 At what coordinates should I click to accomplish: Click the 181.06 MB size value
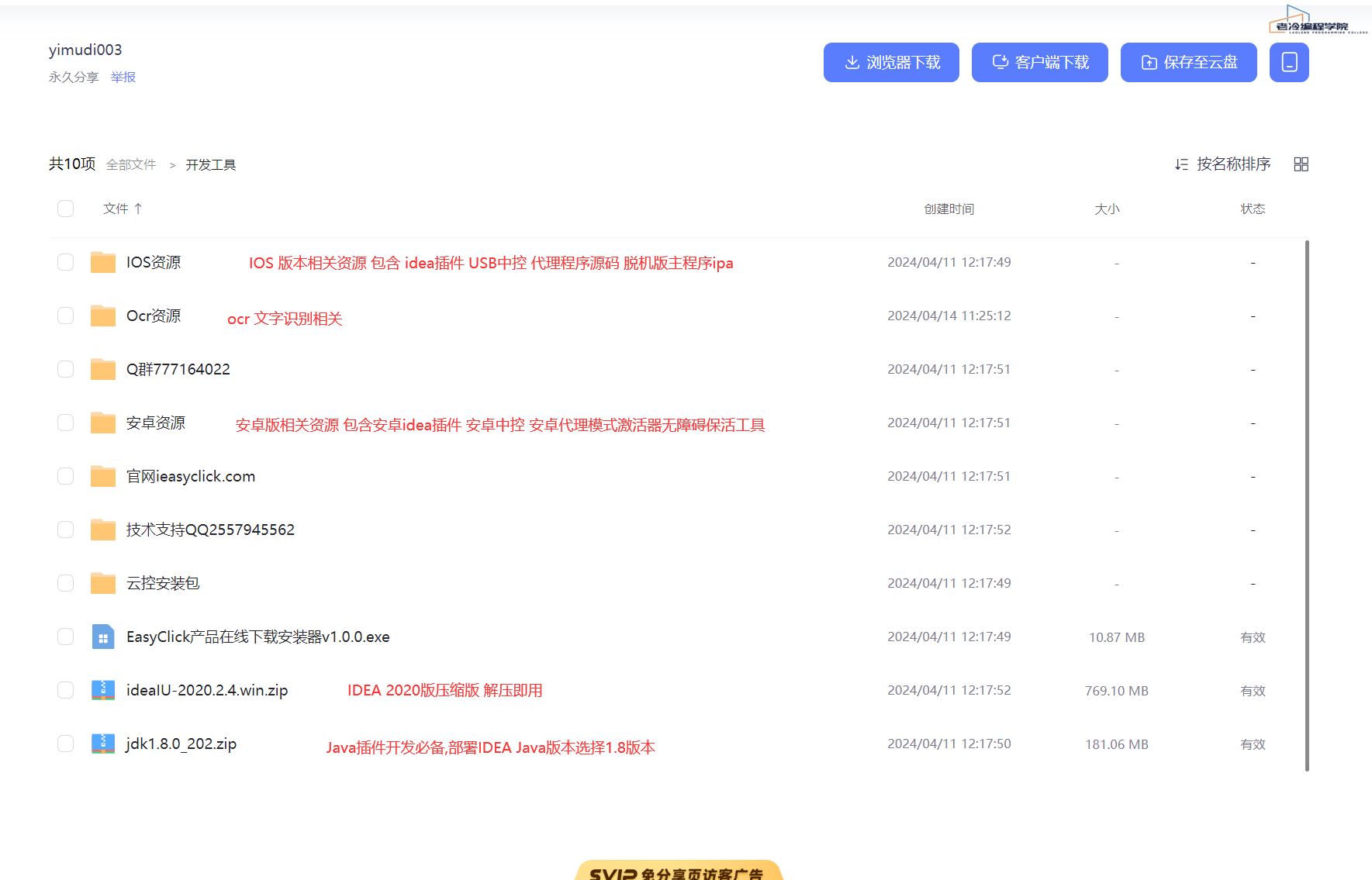click(1117, 744)
